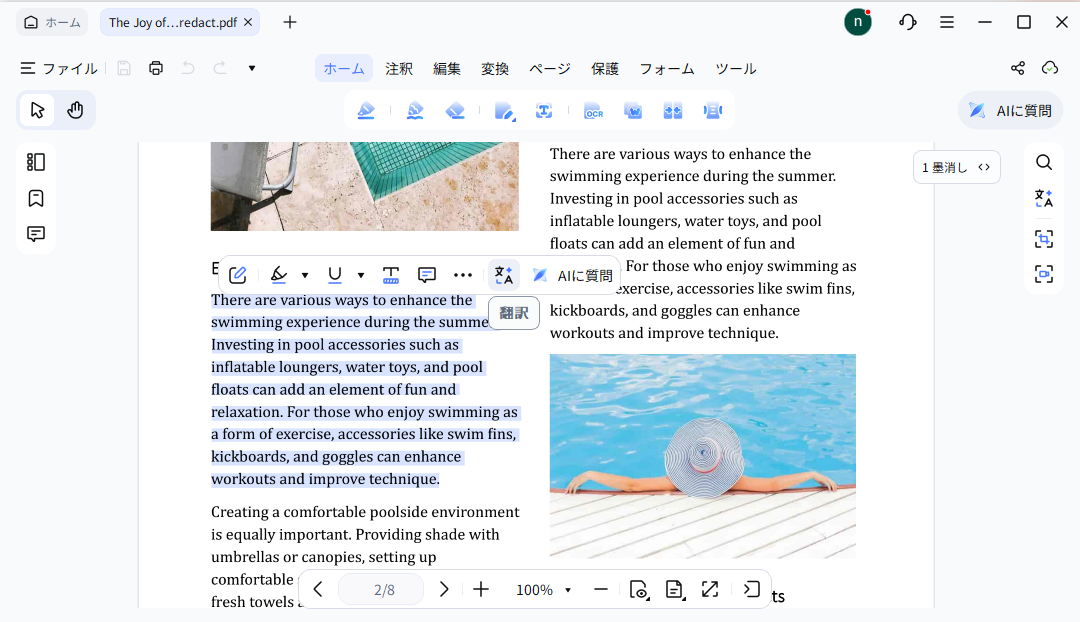
Task: Click the page number input field
Action: point(381,589)
